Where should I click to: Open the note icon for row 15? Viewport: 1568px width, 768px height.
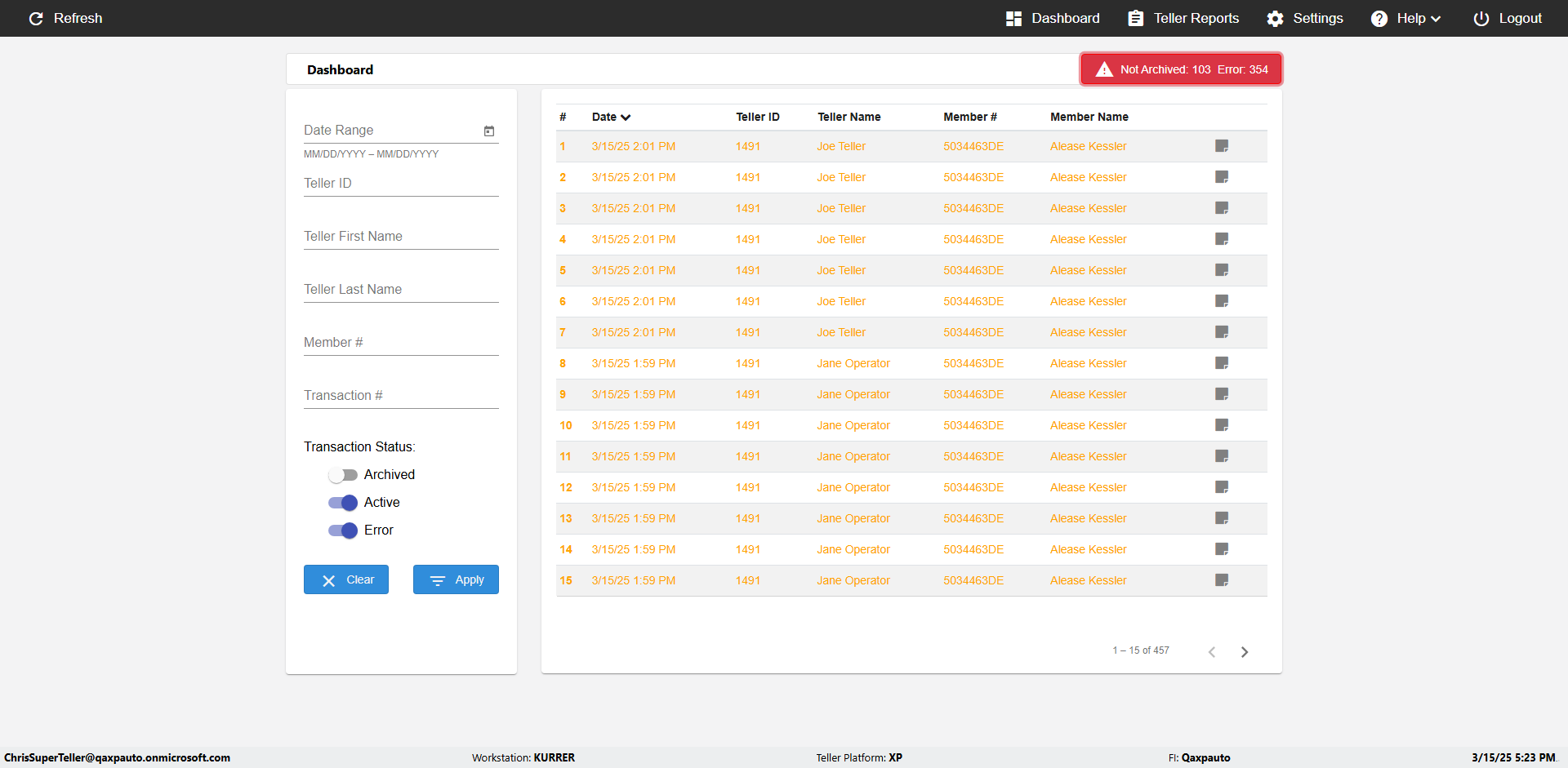1222,580
